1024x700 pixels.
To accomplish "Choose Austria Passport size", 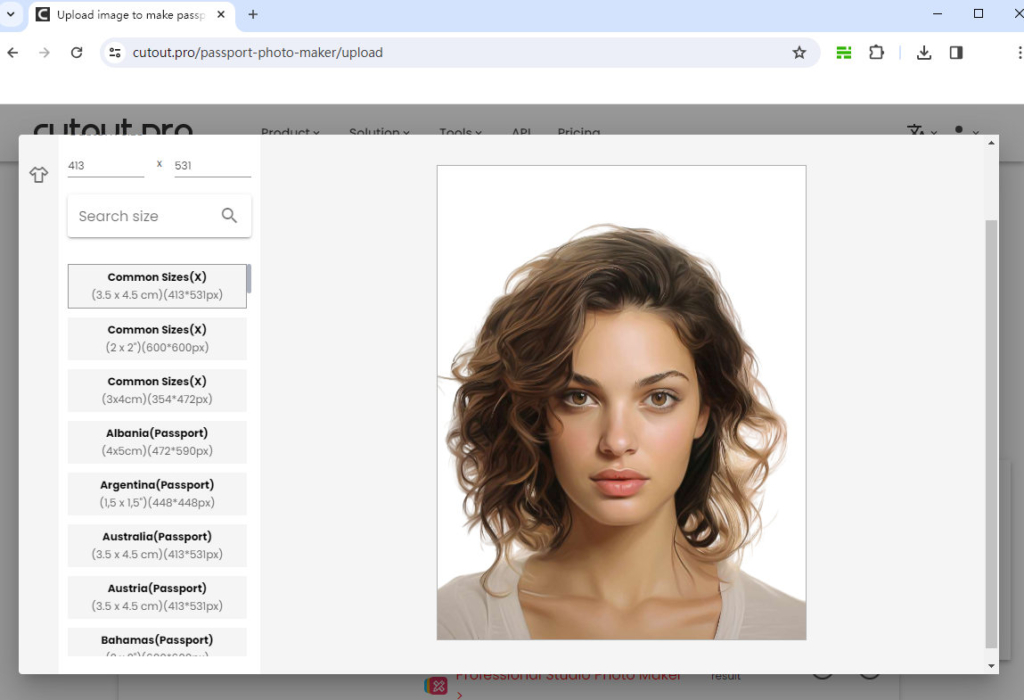I will pos(157,597).
